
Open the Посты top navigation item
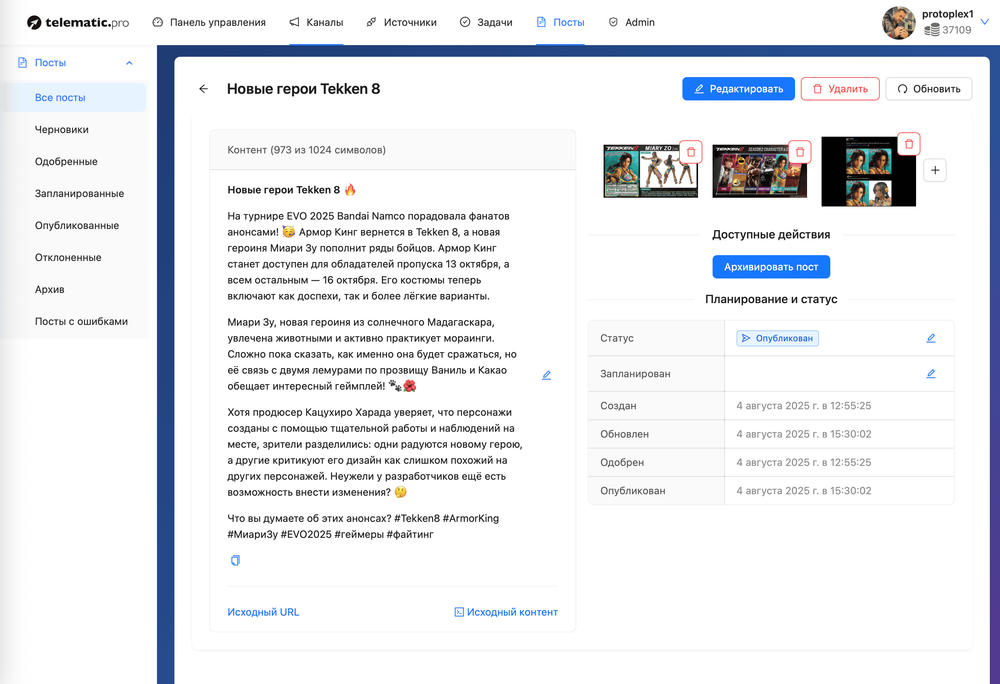click(x=561, y=22)
